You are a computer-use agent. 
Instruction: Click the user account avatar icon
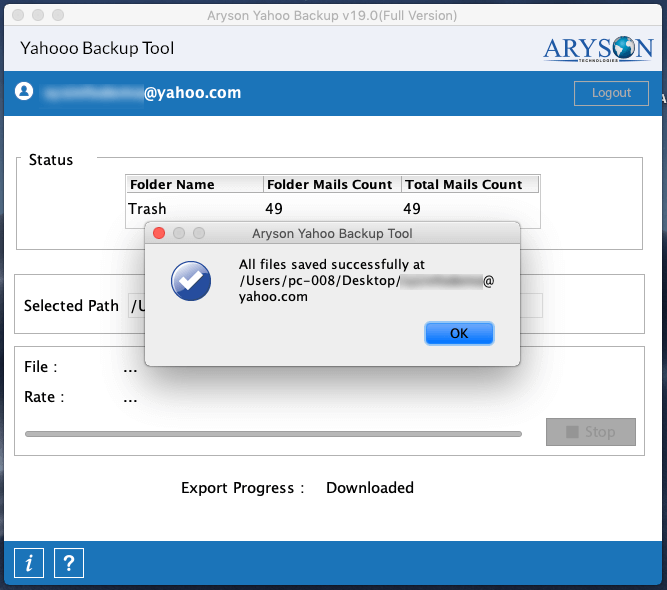(24, 91)
